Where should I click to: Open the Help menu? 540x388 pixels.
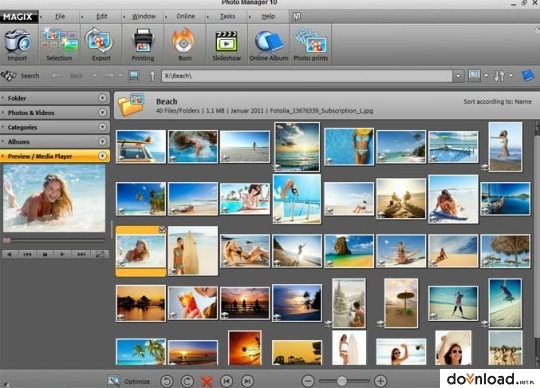[268, 16]
